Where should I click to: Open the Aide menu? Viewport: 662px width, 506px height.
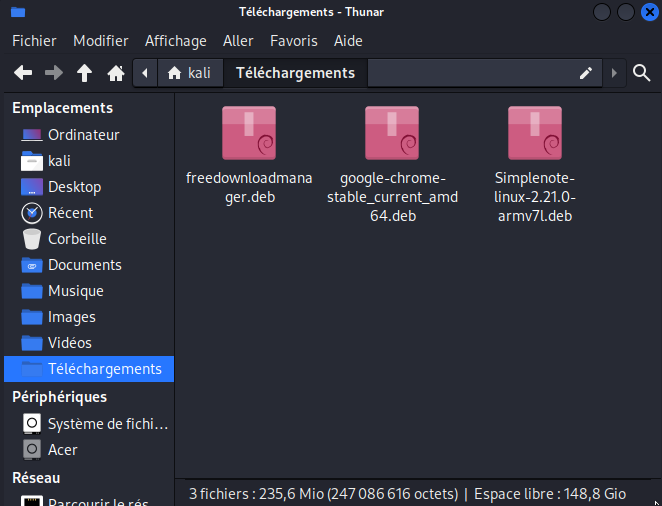click(348, 41)
